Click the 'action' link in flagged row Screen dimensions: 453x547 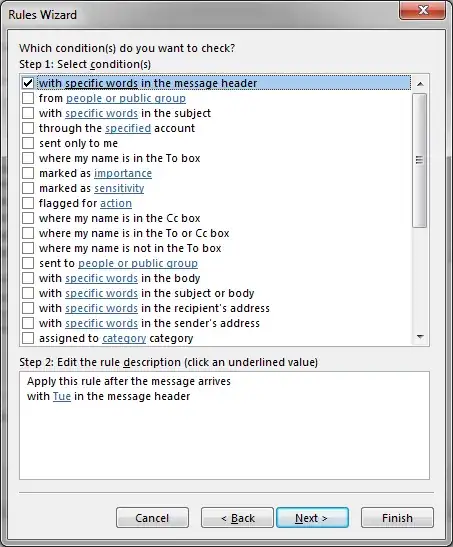(116, 203)
